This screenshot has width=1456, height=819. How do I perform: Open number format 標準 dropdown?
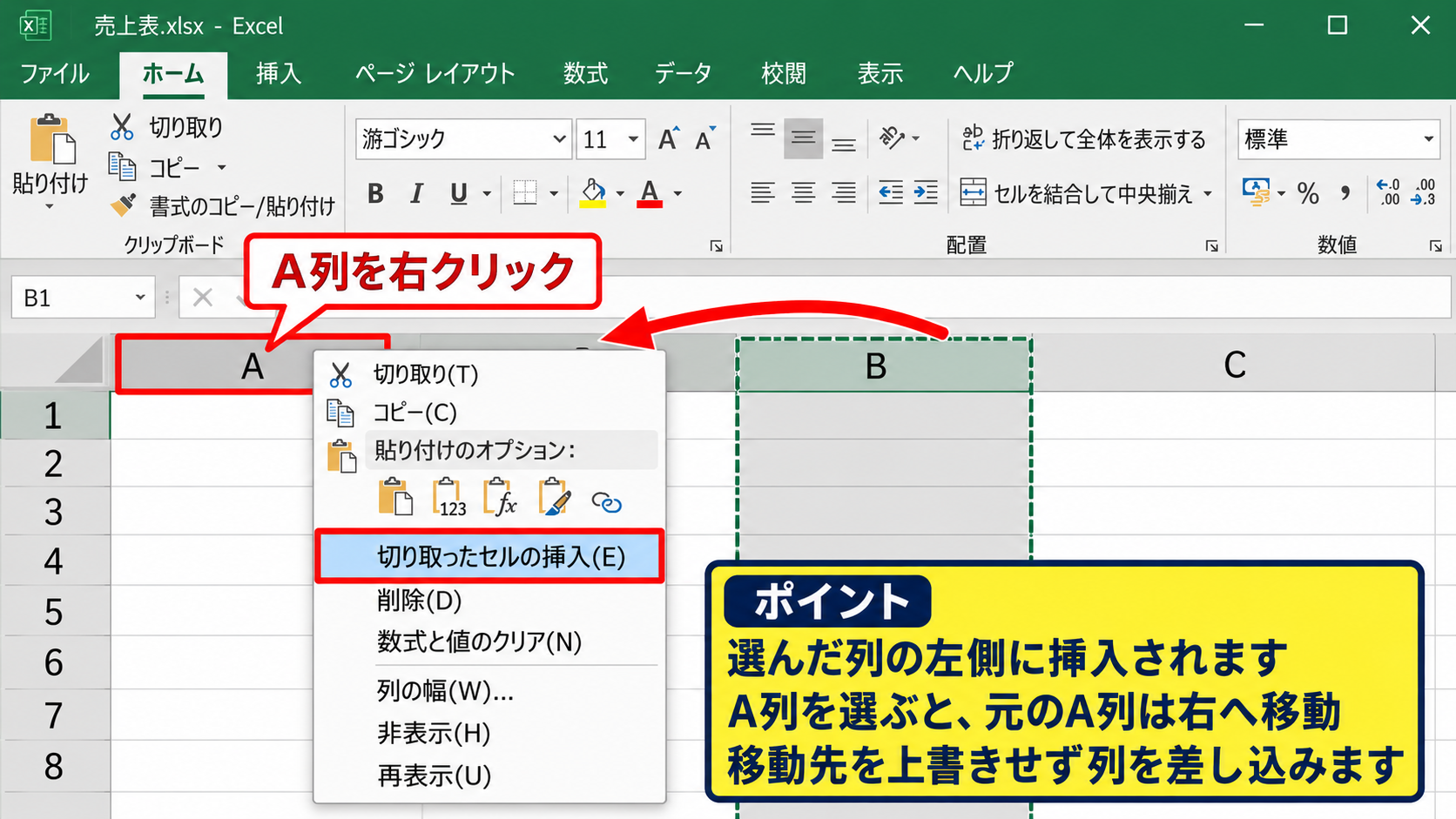[1428, 139]
